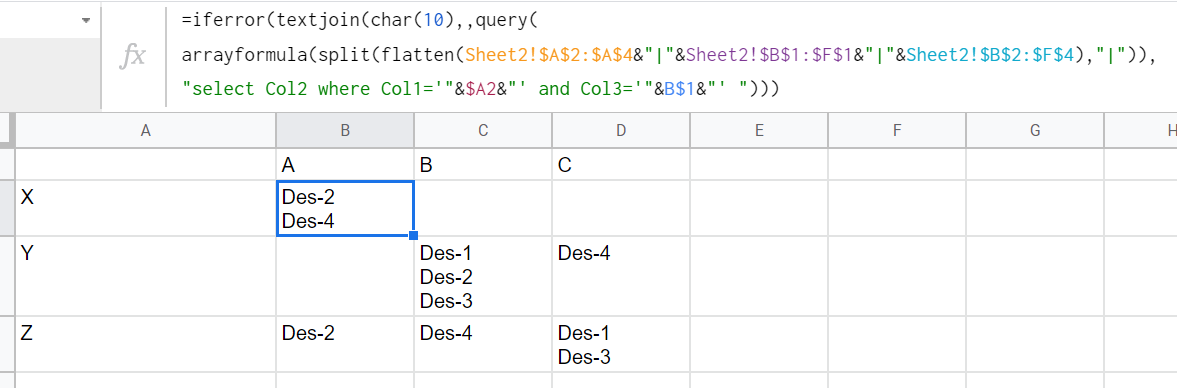
Task: Click the fill handle of selected cell
Action: [414, 236]
